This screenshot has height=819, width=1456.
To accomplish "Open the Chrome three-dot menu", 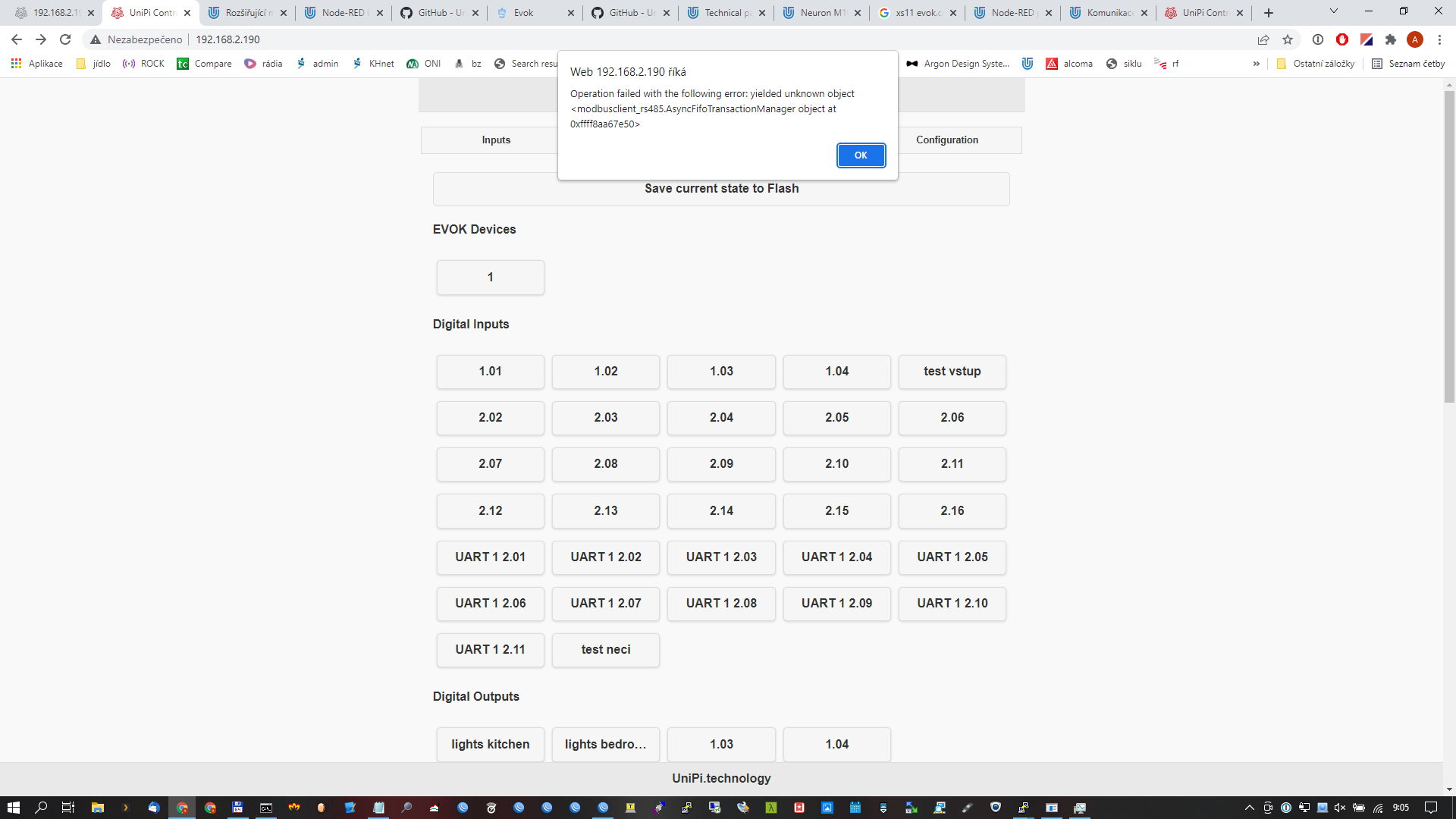I will (1439, 39).
